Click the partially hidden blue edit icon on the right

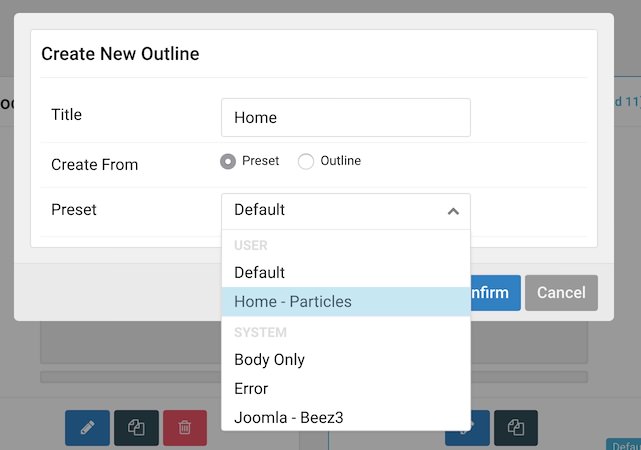point(480,428)
